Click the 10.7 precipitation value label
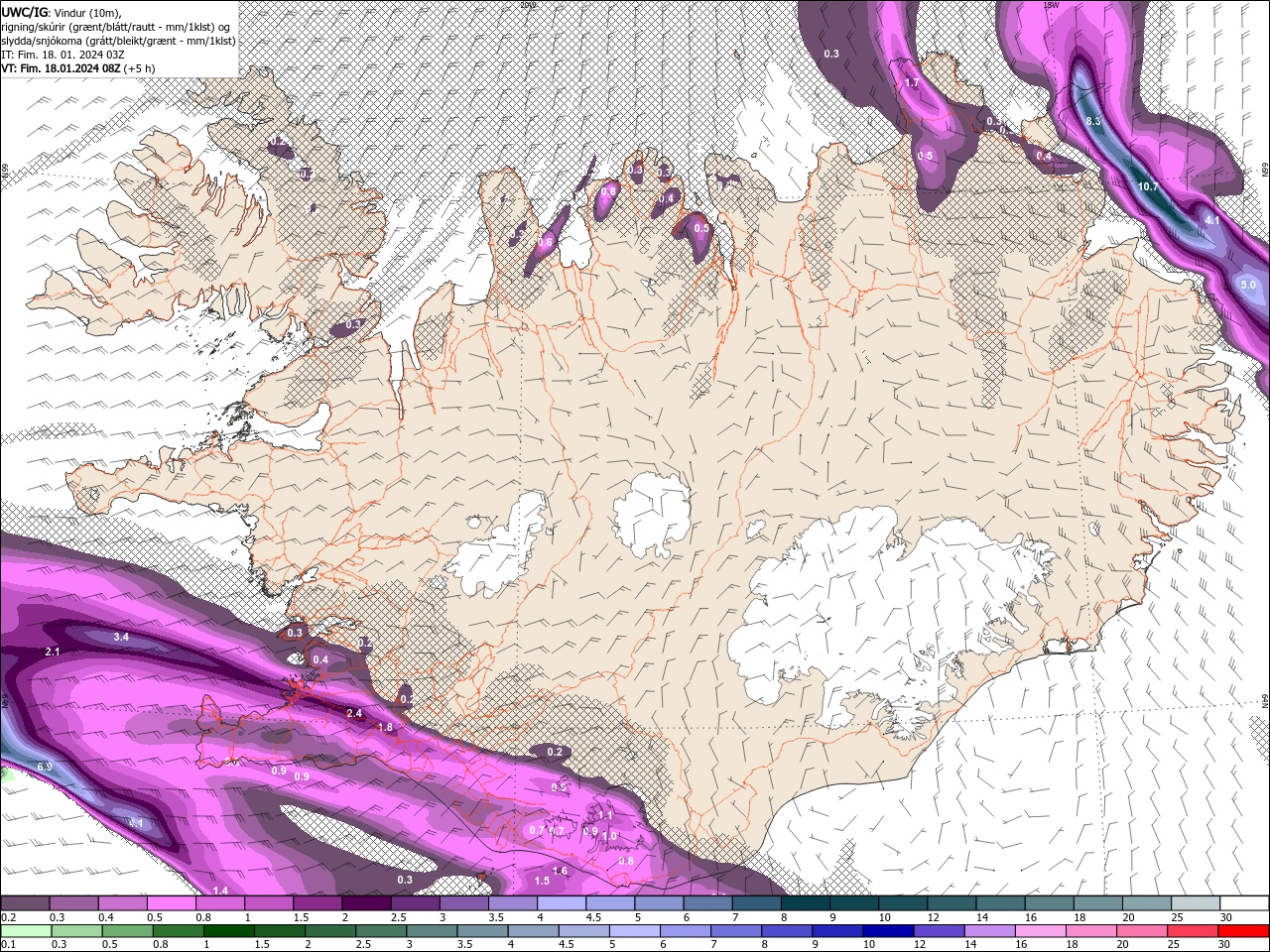 point(1148,186)
